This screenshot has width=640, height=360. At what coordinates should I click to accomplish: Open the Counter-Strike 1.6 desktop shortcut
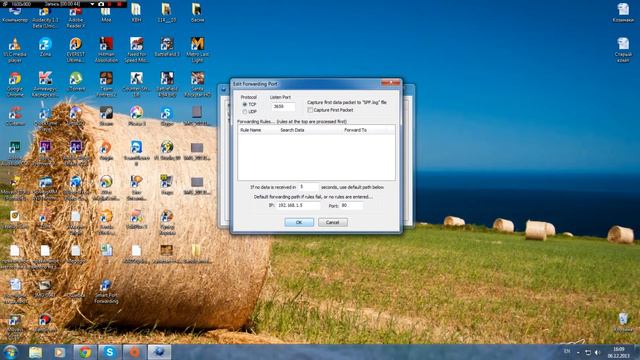coord(136,84)
